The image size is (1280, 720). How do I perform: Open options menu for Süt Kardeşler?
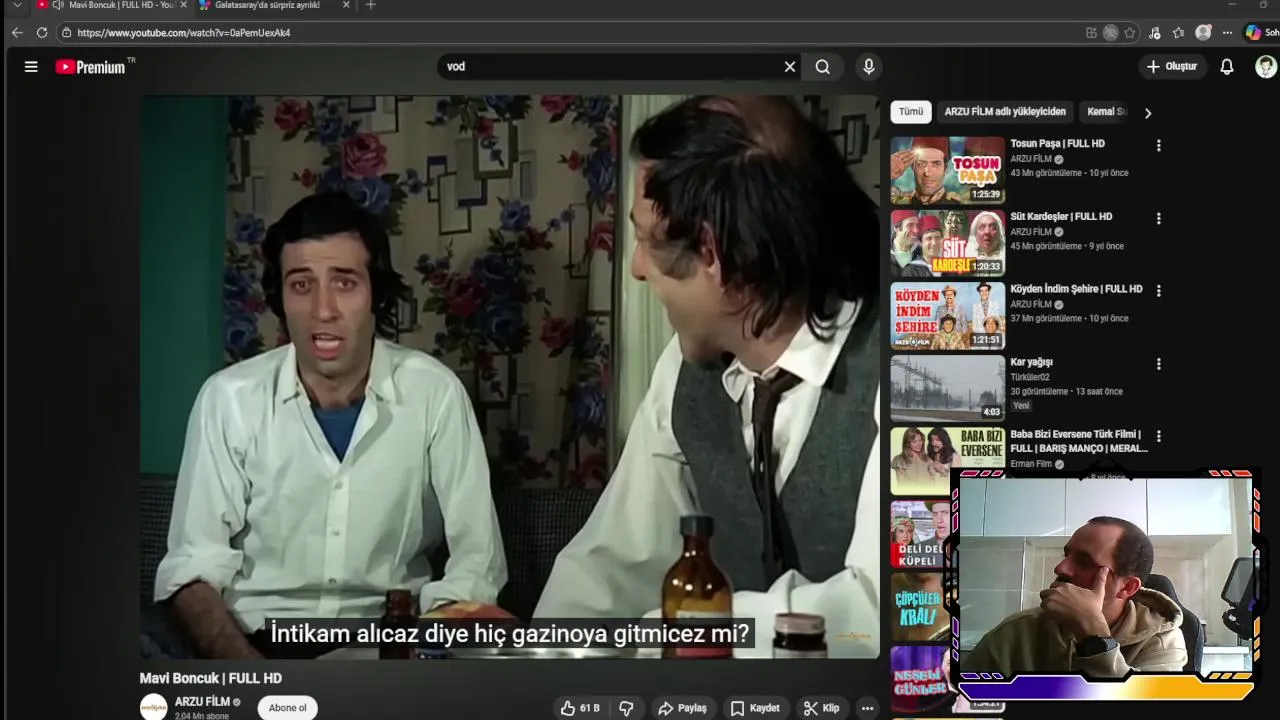coord(1159,219)
